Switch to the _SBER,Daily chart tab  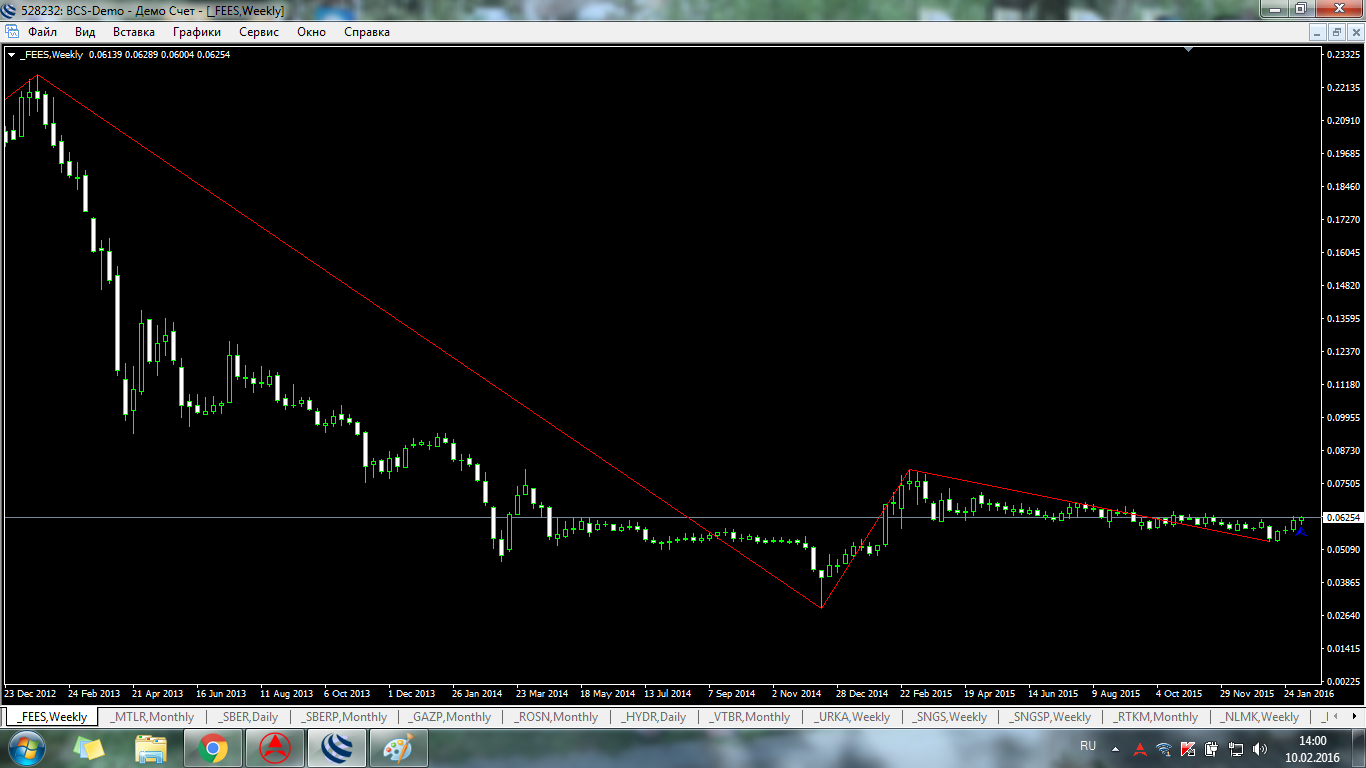249,717
